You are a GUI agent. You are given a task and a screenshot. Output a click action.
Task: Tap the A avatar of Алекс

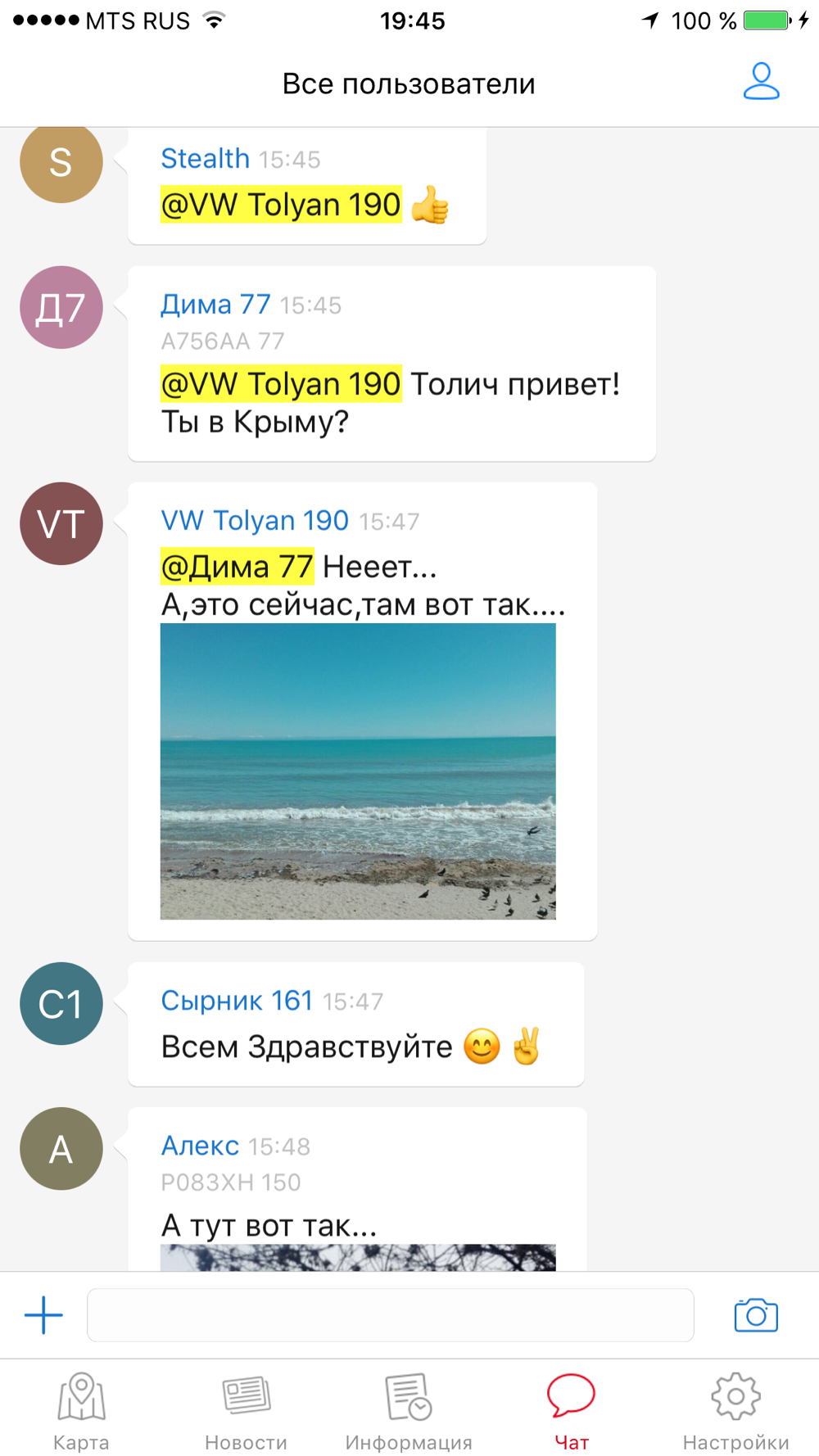61,1149
